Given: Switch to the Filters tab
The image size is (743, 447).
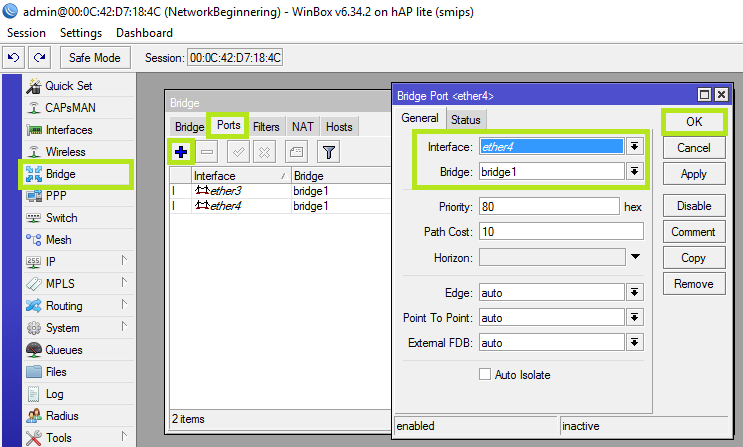Looking at the screenshot, I should [266, 127].
